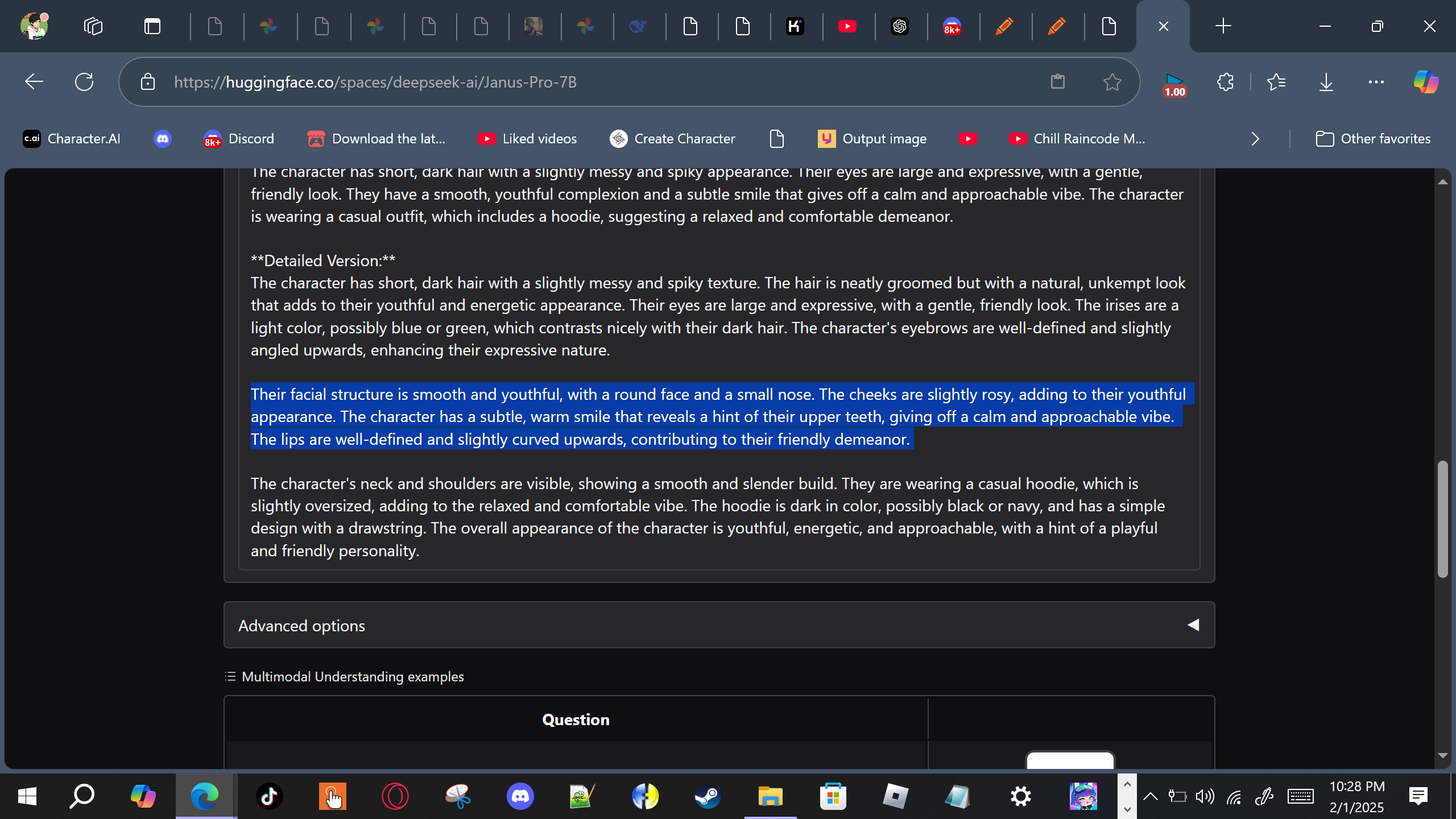The height and width of the screenshot is (819, 1456).
Task: Toggle the tab workspaces icon
Action: coord(93,26)
